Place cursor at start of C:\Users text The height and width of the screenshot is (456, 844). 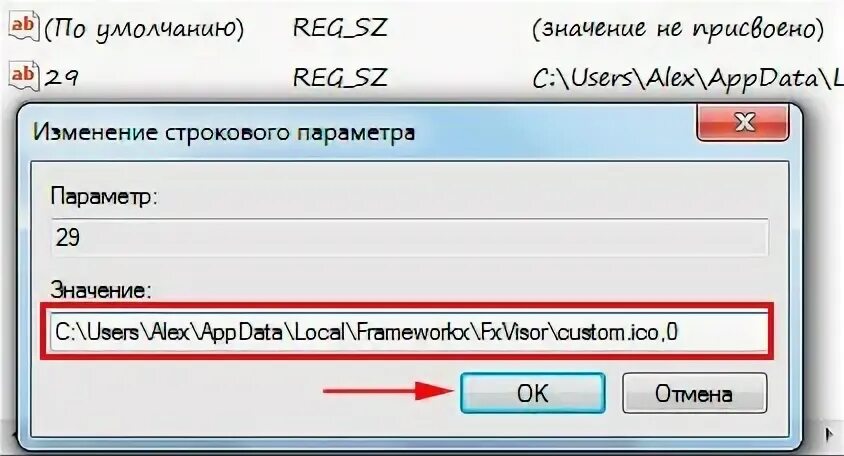[x=56, y=332]
